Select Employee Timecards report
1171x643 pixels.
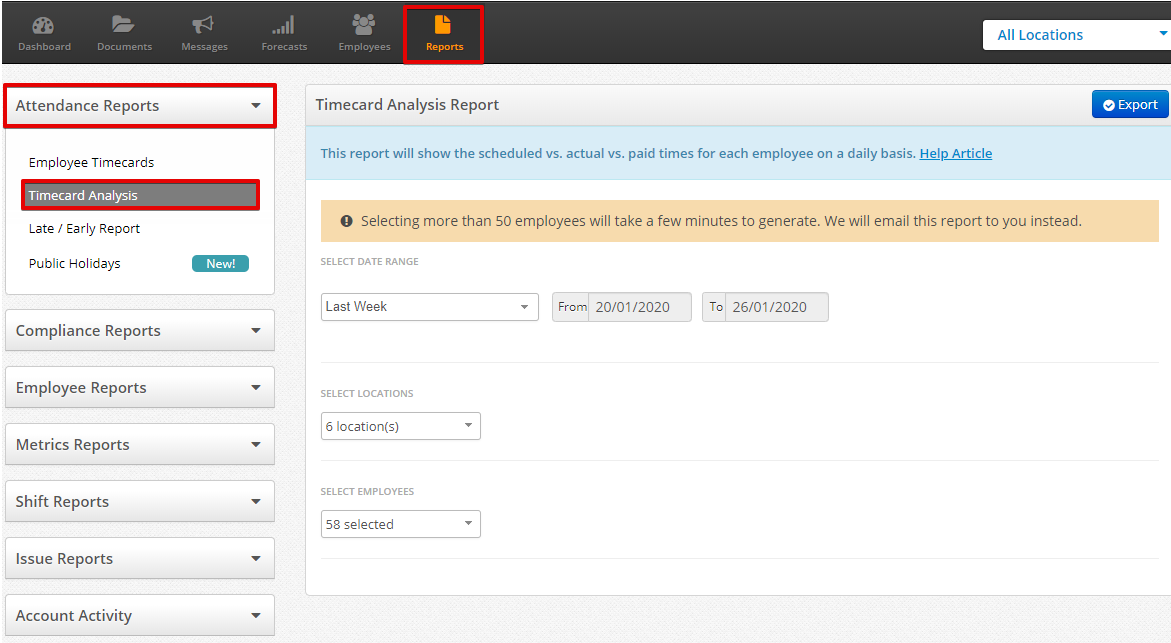[x=91, y=163]
